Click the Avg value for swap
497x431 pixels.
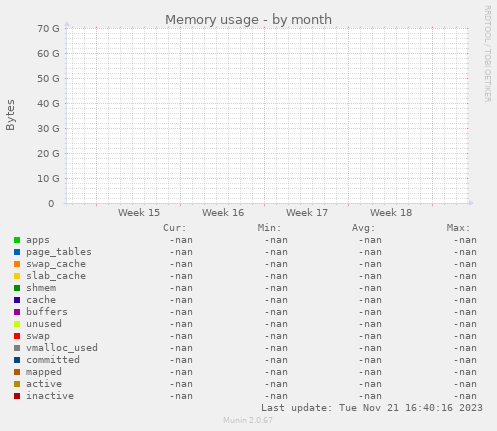click(370, 336)
